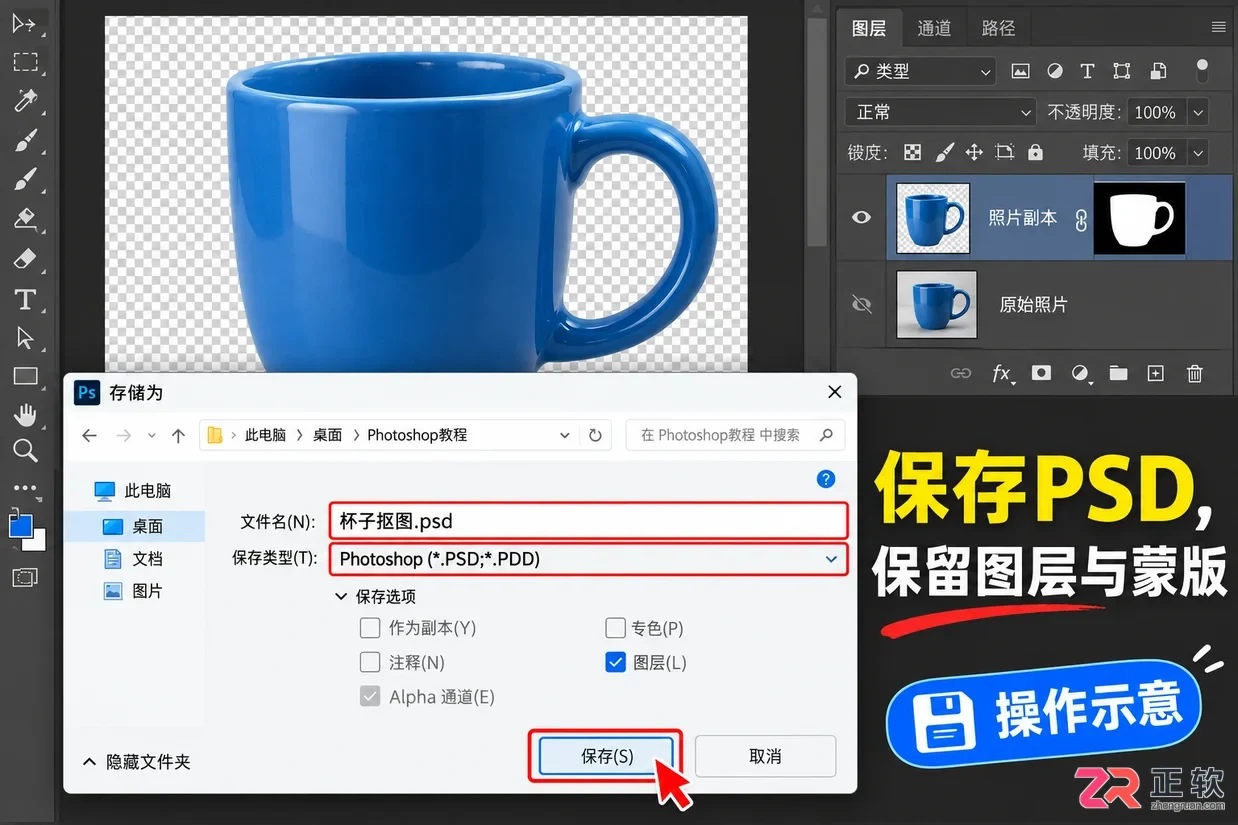
Task: Click the help question mark icon
Action: (x=826, y=479)
